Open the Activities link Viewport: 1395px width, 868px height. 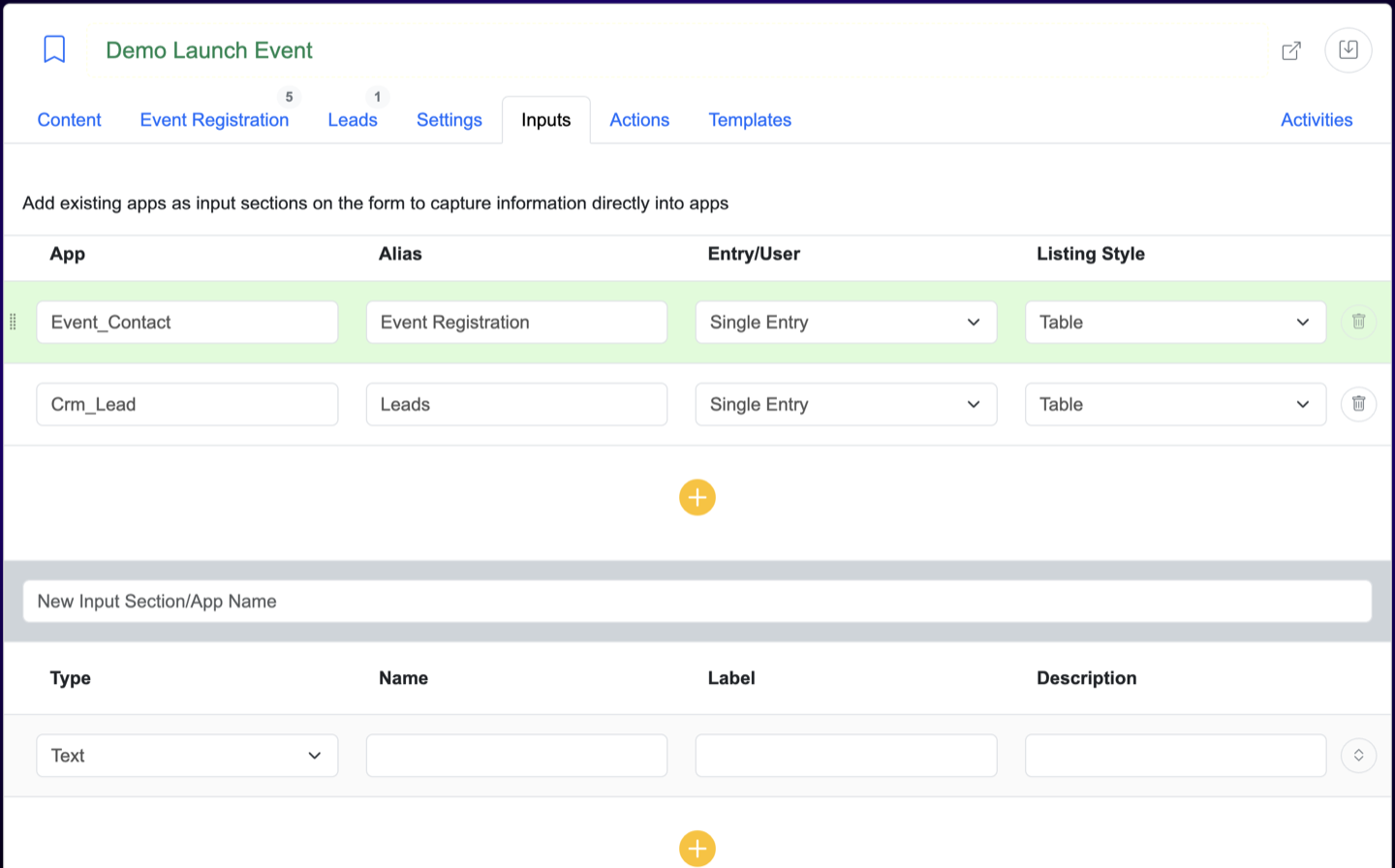tap(1316, 120)
